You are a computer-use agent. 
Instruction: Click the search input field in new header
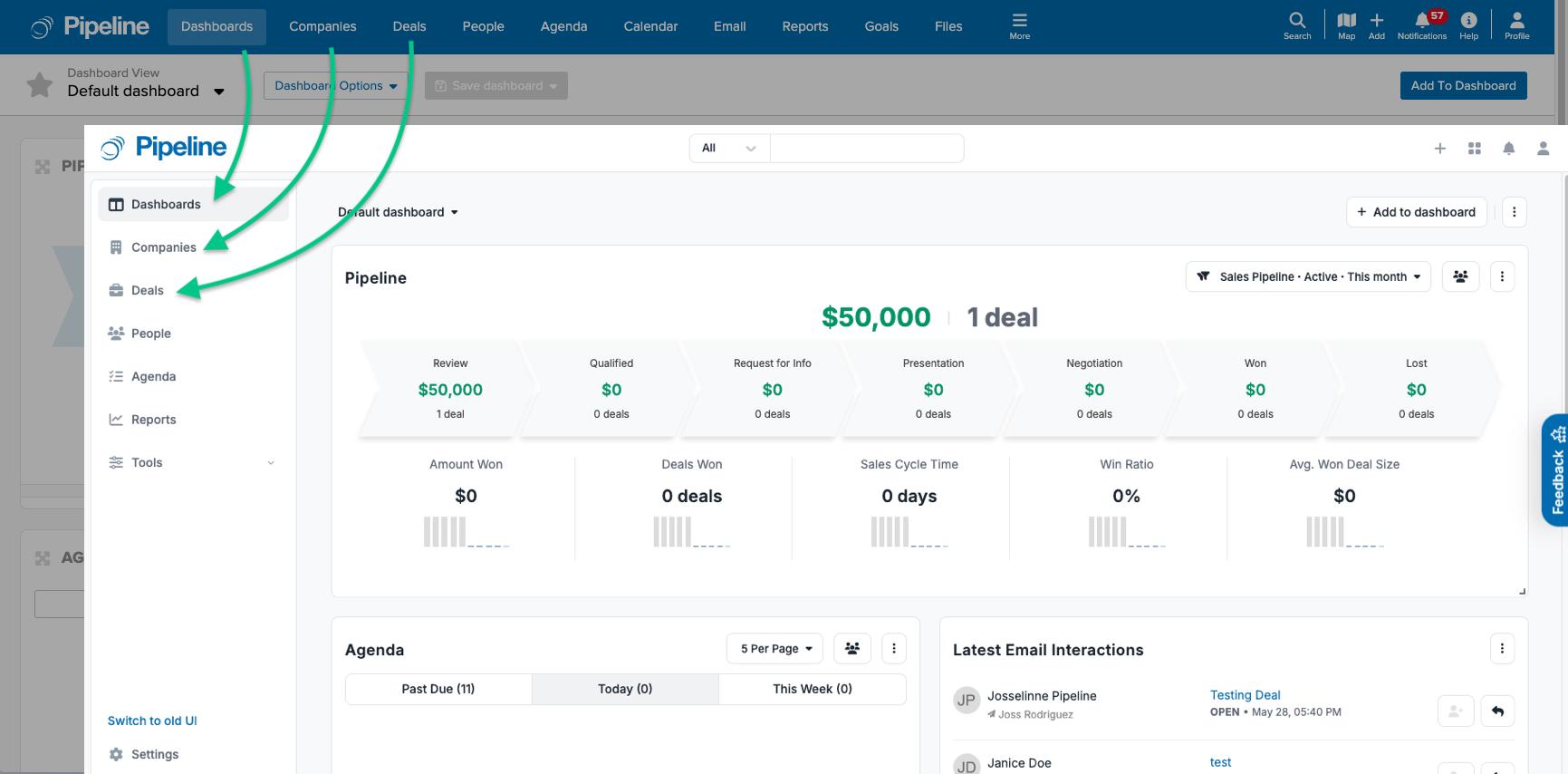[x=867, y=149]
